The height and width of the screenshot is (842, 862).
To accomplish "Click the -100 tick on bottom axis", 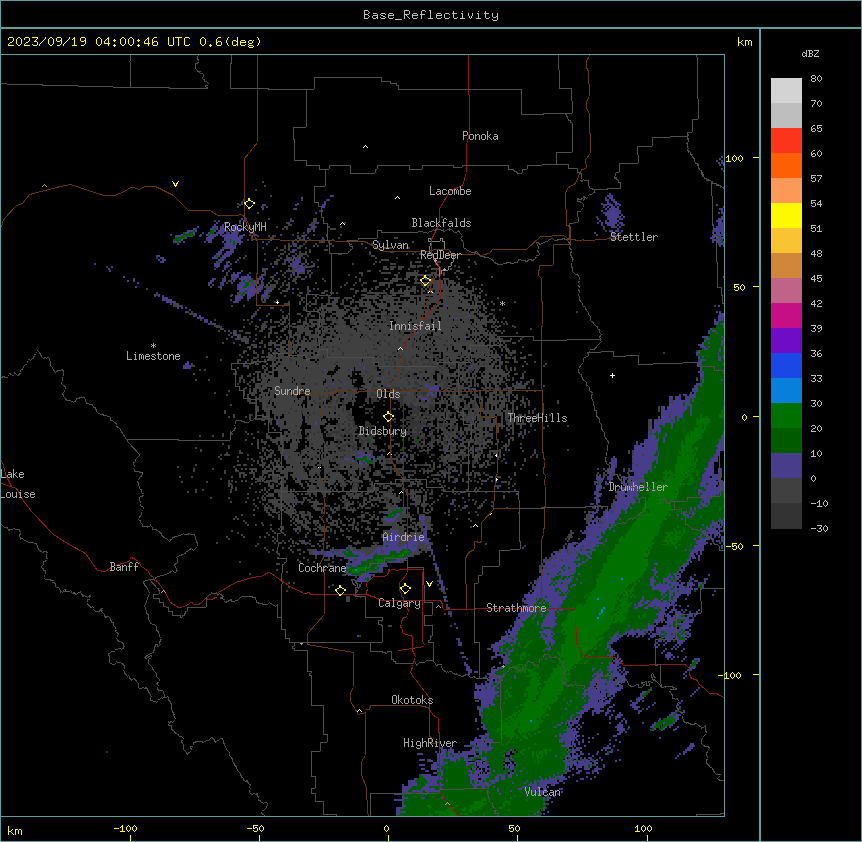I will [125, 828].
